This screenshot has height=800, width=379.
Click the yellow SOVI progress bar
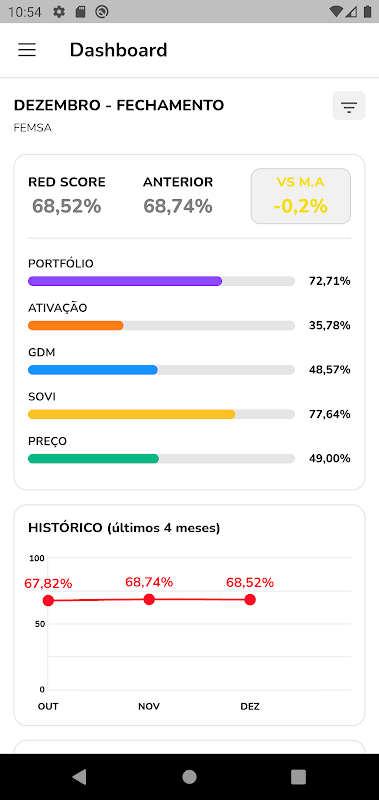[161, 414]
